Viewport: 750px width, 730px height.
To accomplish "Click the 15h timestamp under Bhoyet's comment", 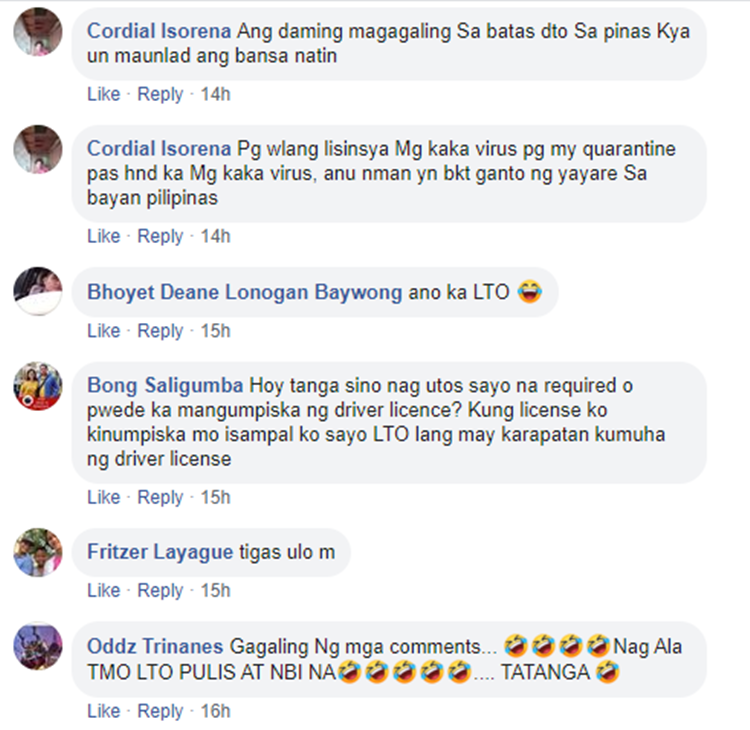I will (x=215, y=331).
